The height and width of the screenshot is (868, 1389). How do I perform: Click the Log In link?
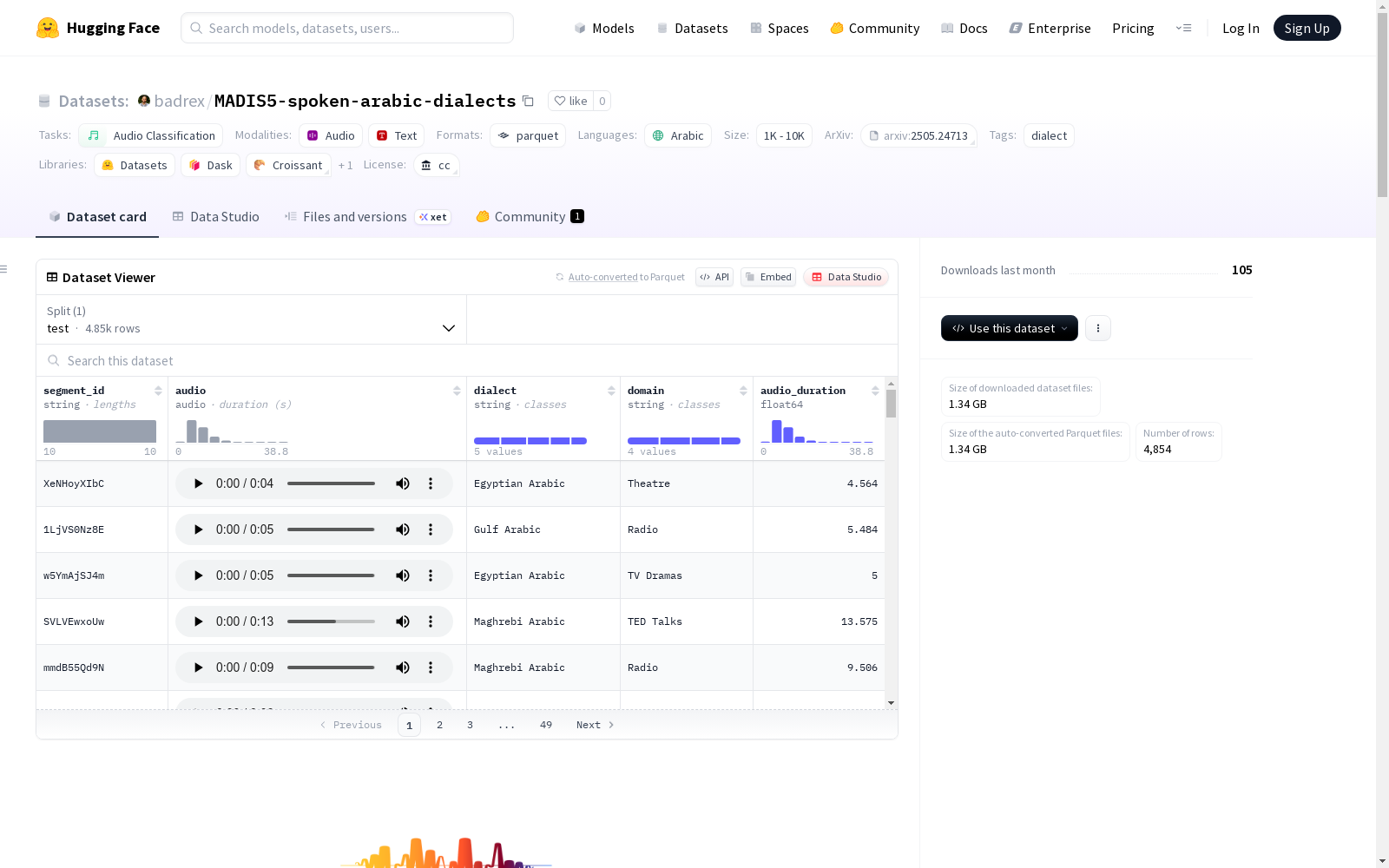(x=1241, y=28)
